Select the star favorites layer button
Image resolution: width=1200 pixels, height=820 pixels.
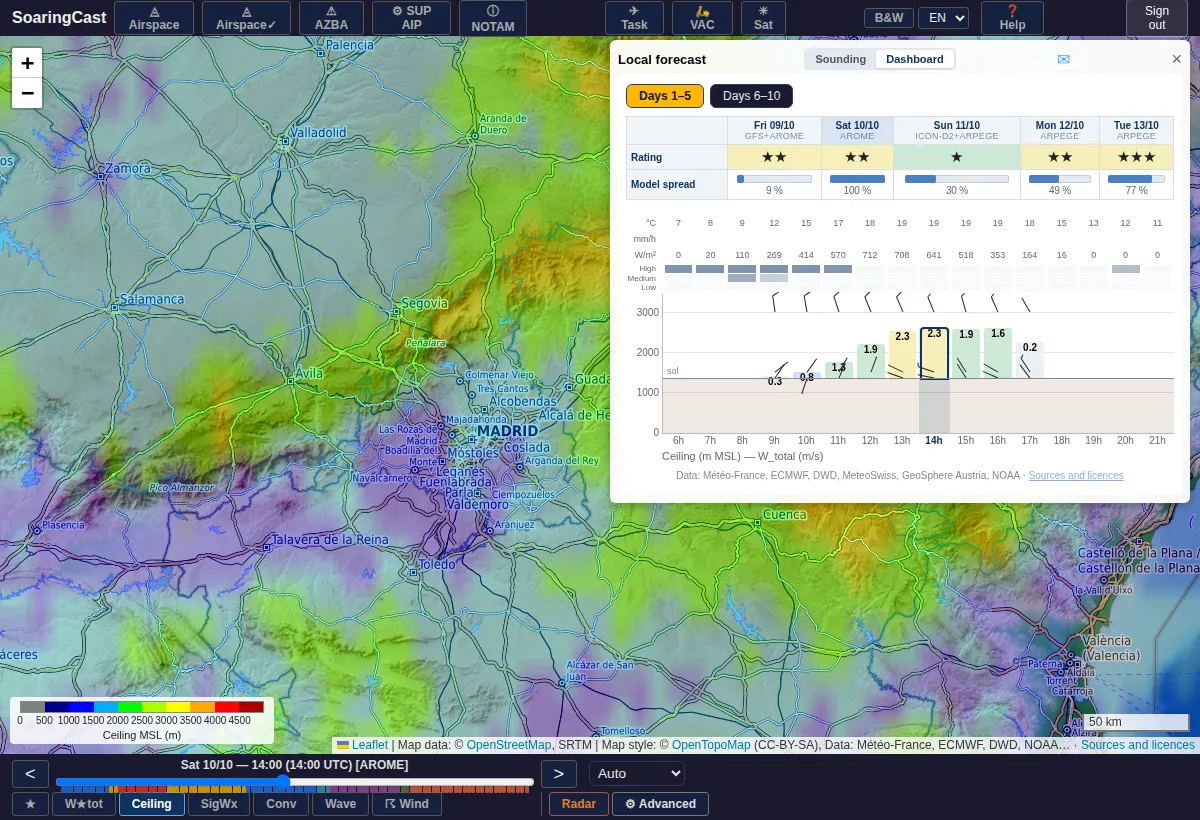point(30,804)
